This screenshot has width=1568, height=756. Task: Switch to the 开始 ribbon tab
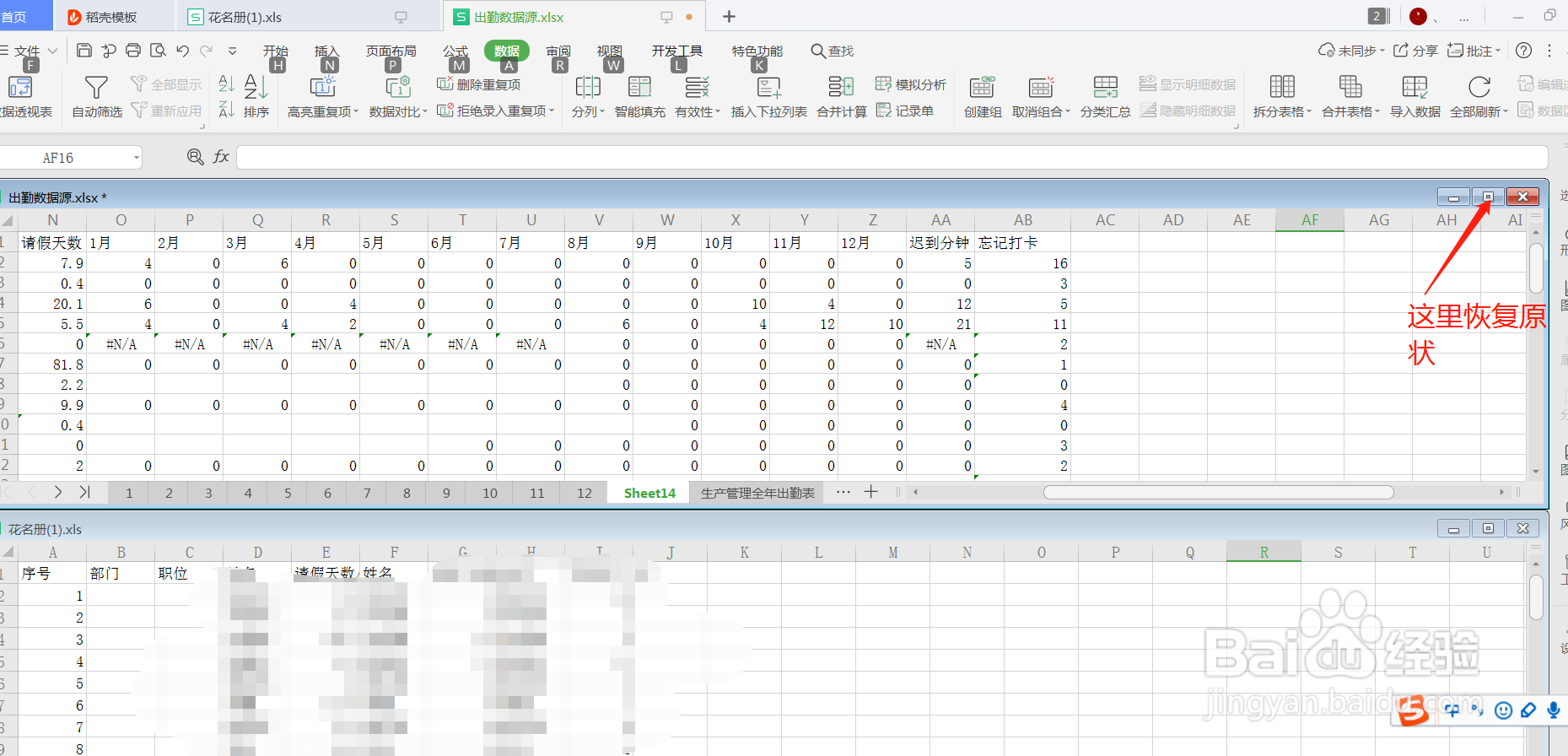[x=276, y=51]
